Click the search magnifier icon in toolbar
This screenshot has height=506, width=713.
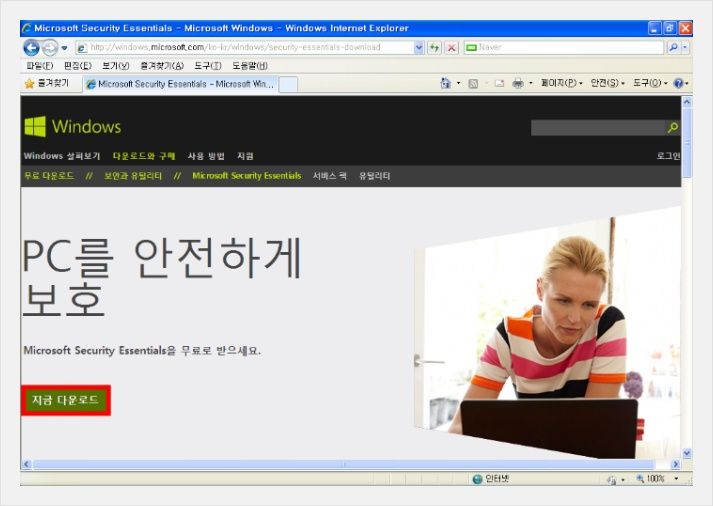click(x=673, y=47)
